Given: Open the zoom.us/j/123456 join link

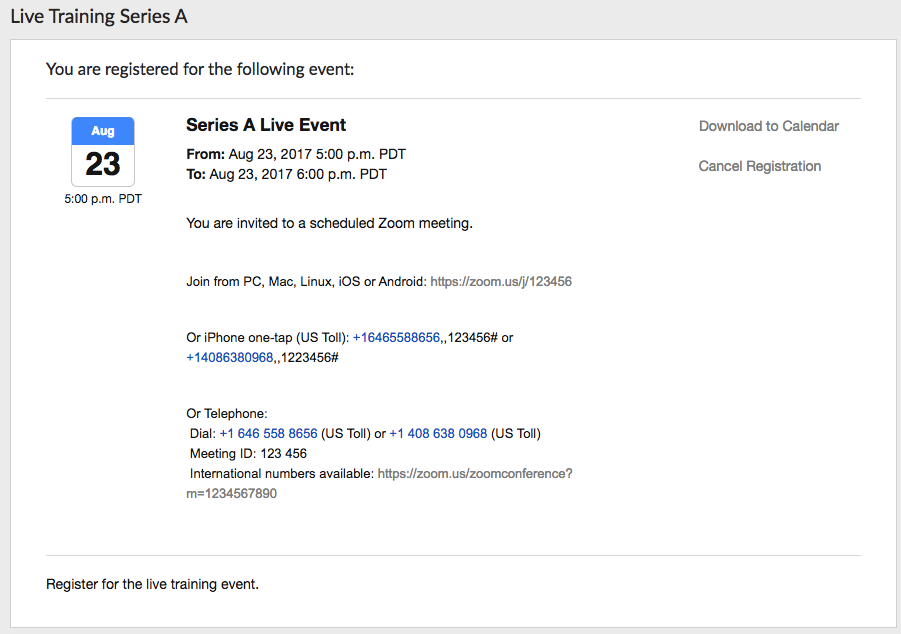Looking at the screenshot, I should 500,282.
